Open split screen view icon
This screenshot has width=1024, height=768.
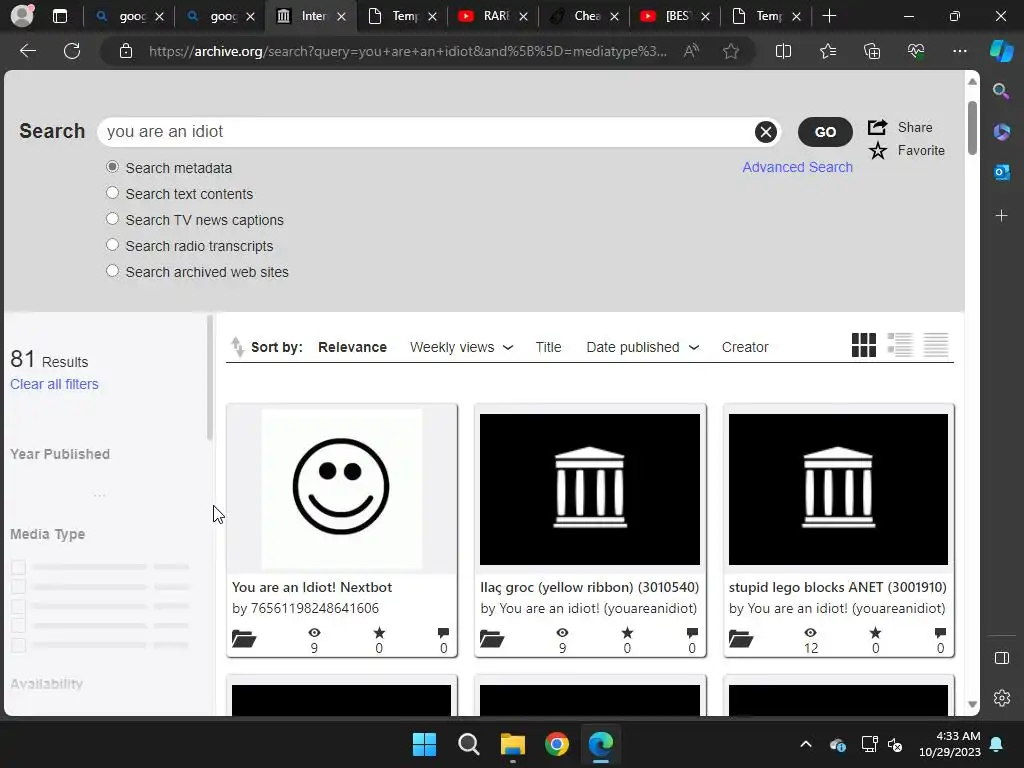pos(783,51)
